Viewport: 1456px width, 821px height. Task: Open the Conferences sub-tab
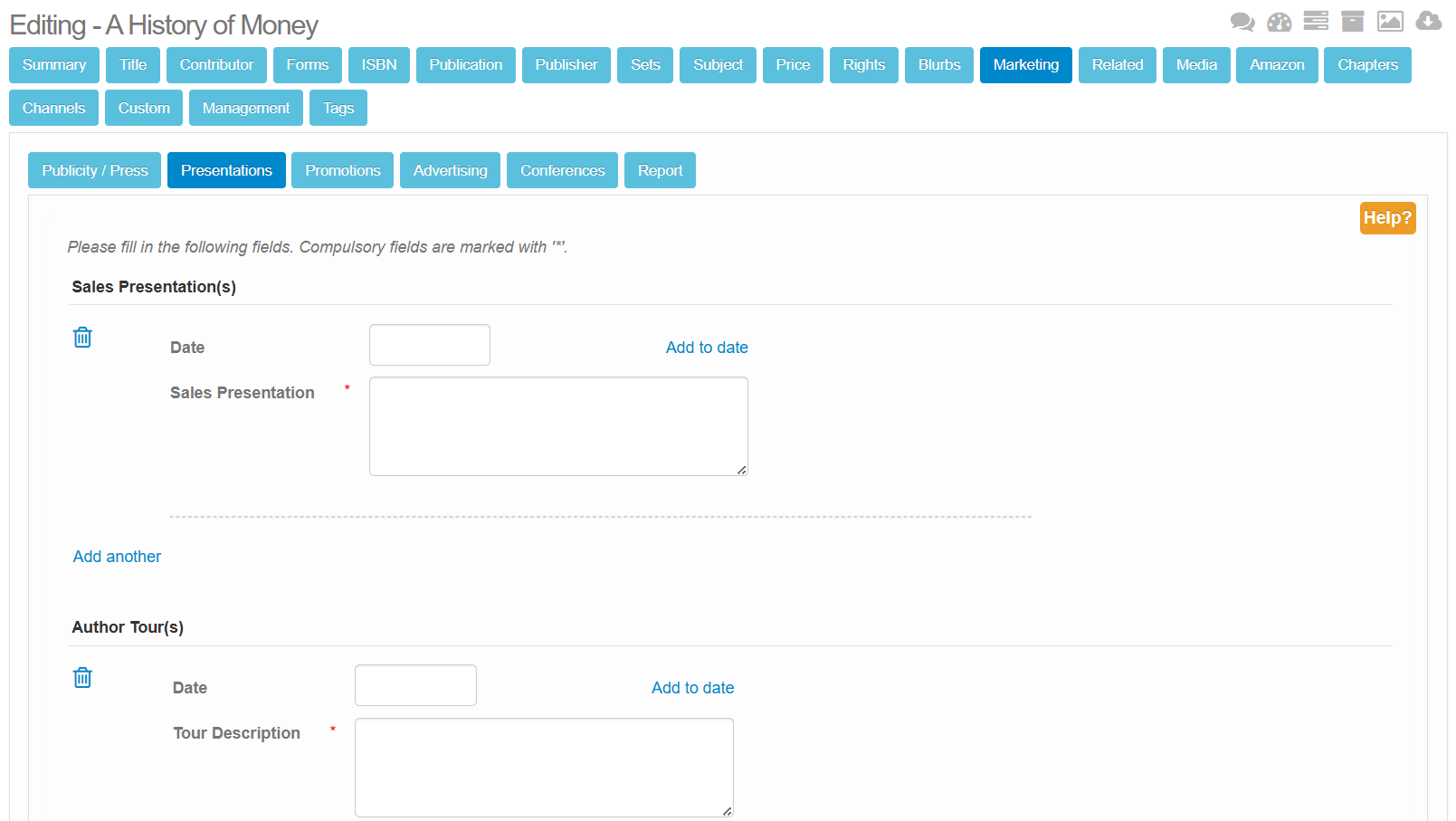click(x=562, y=170)
